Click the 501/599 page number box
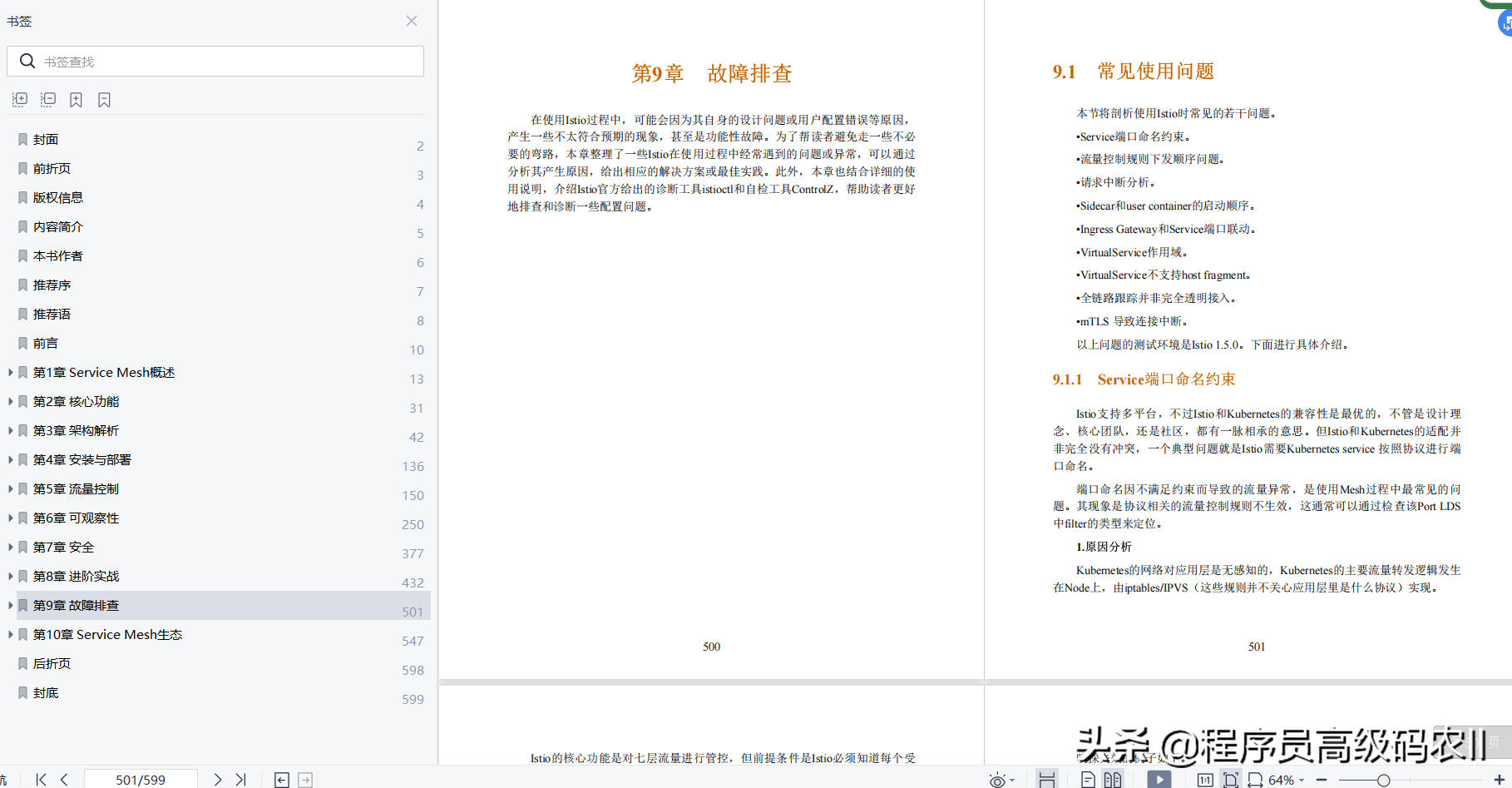1512x788 pixels. [x=141, y=780]
